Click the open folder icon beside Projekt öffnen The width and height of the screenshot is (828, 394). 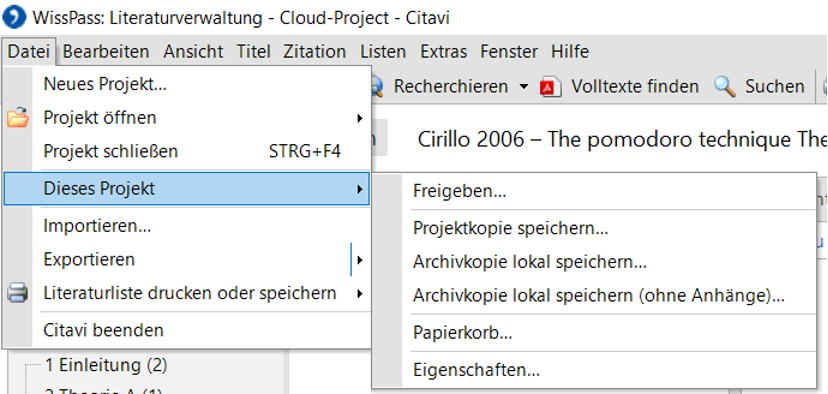(18, 117)
